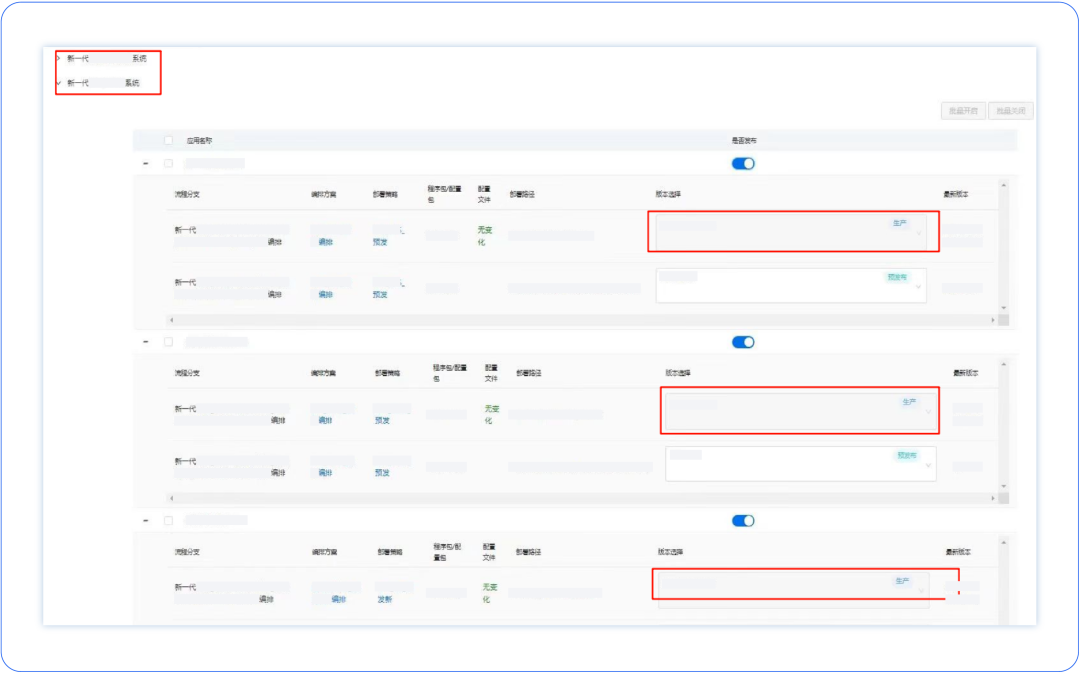Click up arrow of first sub-table's vertical scrollbar
The image size is (1080, 673).
[1004, 186]
